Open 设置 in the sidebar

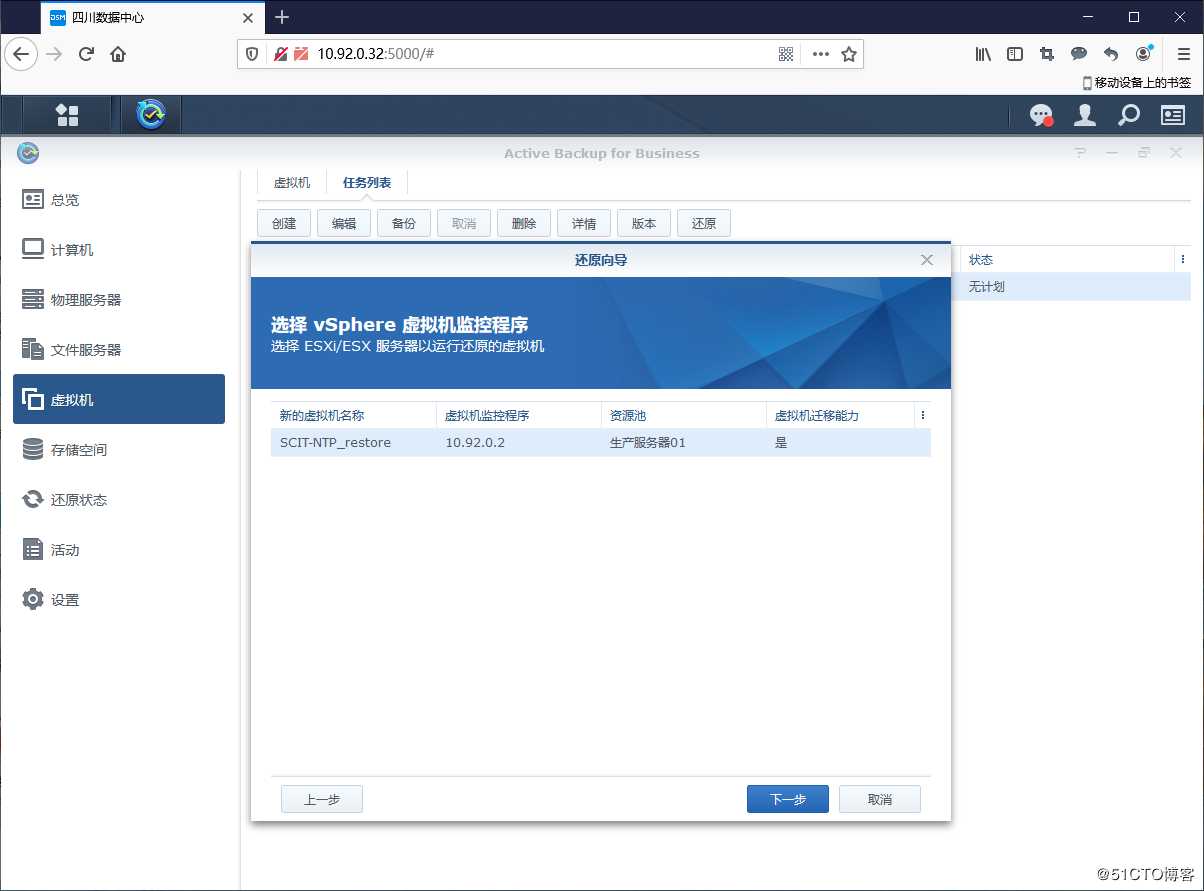pos(119,599)
